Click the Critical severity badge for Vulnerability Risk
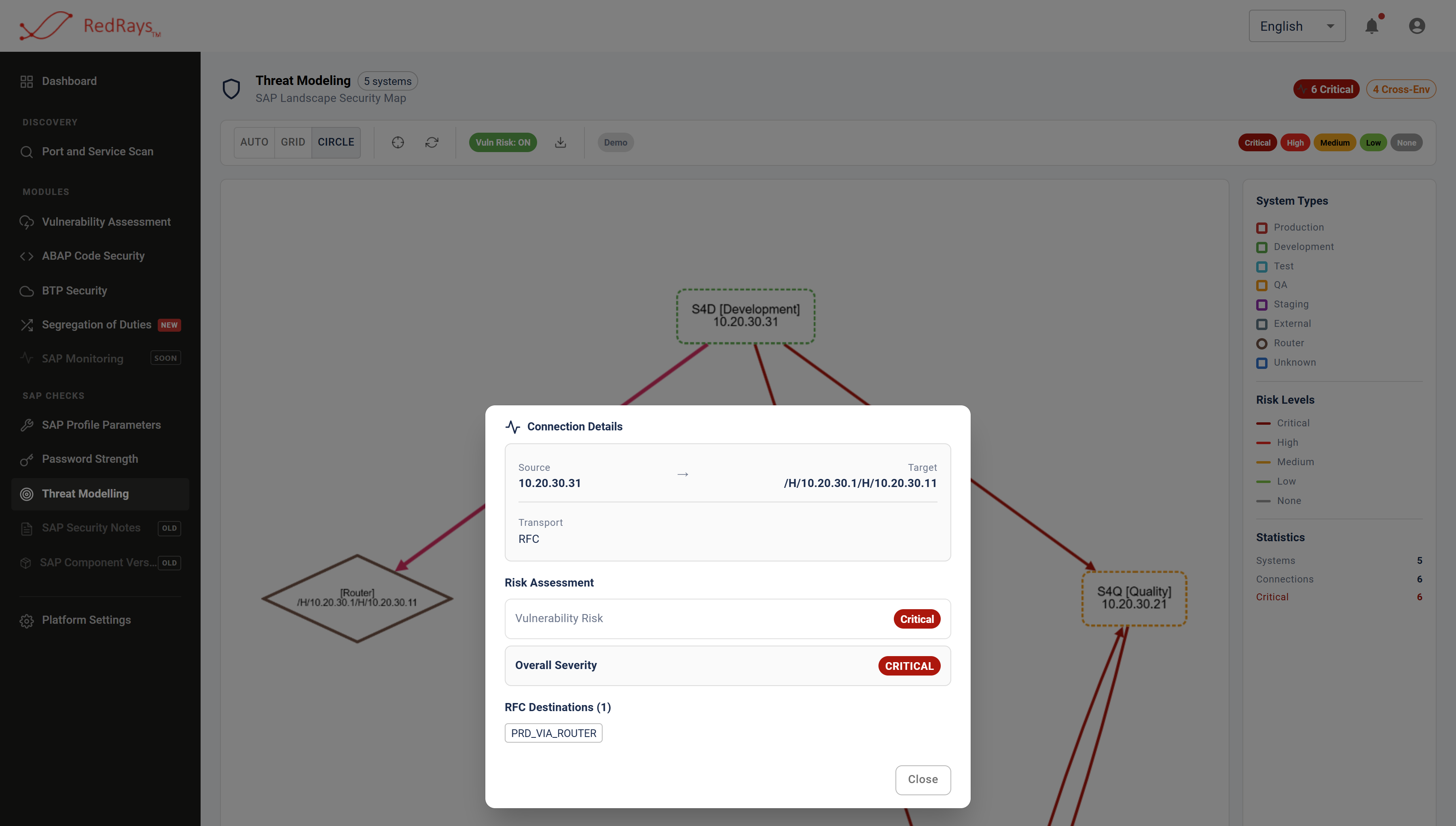The image size is (1456, 826). (917, 619)
